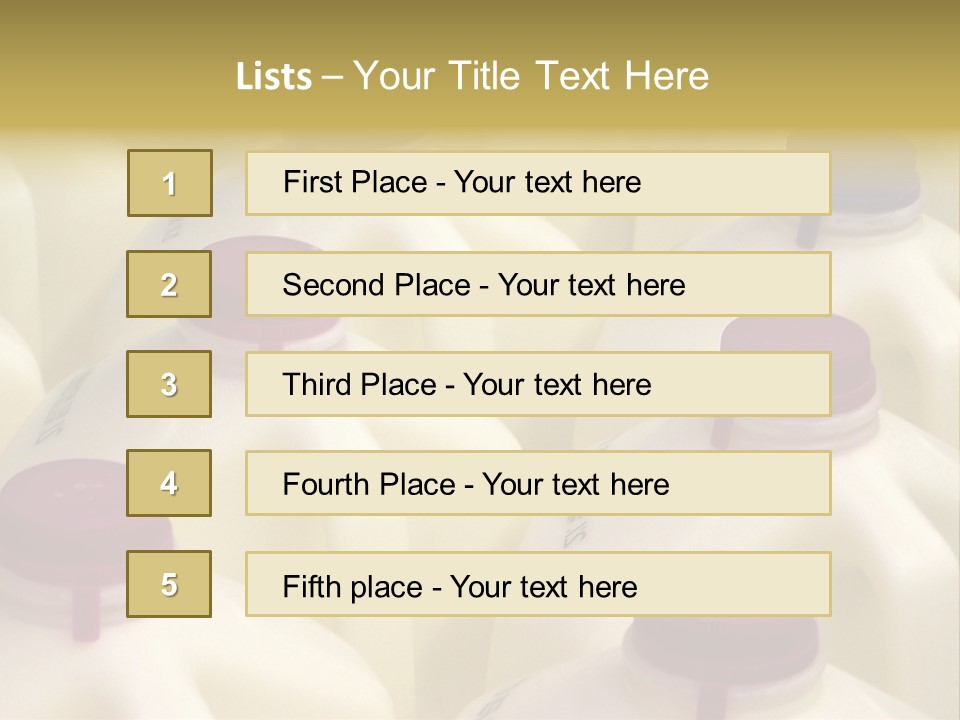Select the number 2 box
Image resolution: width=960 pixels, height=720 pixels.
[169, 284]
